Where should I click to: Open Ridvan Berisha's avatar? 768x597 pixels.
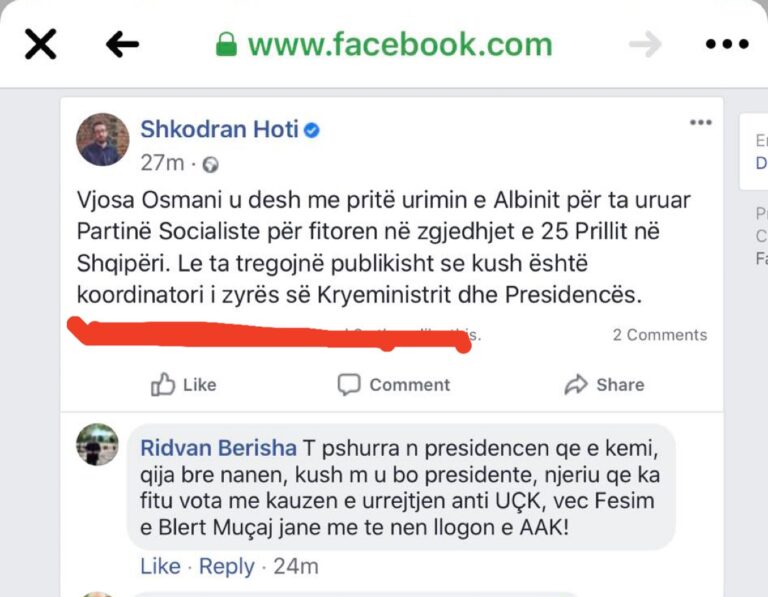click(x=97, y=444)
